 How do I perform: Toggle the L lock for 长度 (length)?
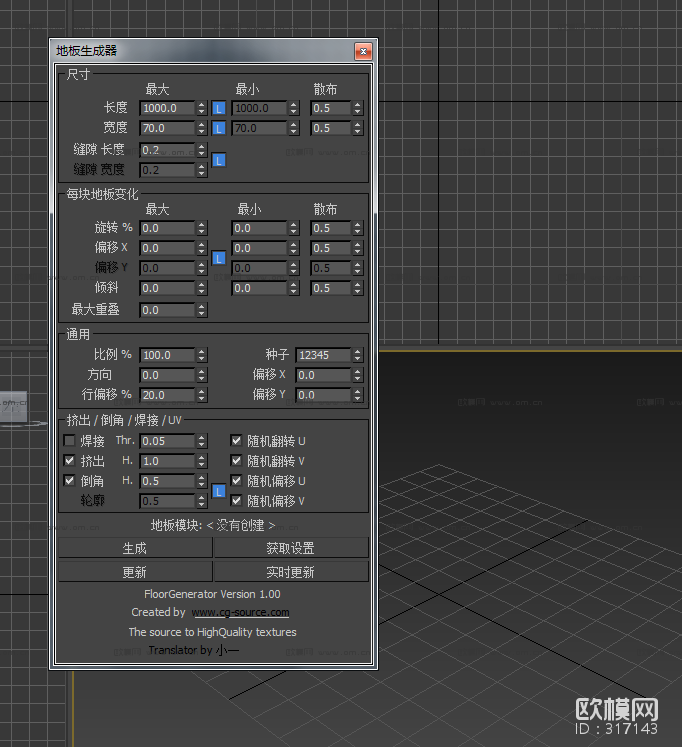pos(219,108)
